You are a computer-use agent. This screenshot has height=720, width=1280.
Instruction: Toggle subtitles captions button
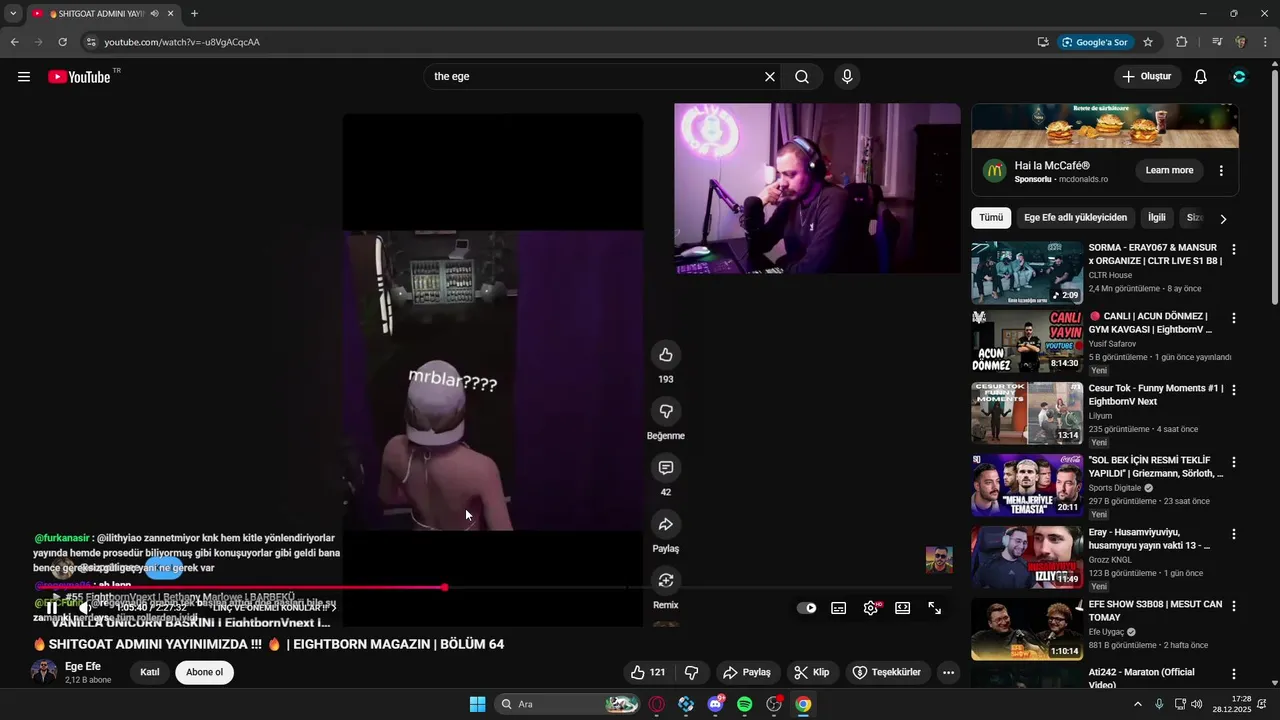point(839,608)
